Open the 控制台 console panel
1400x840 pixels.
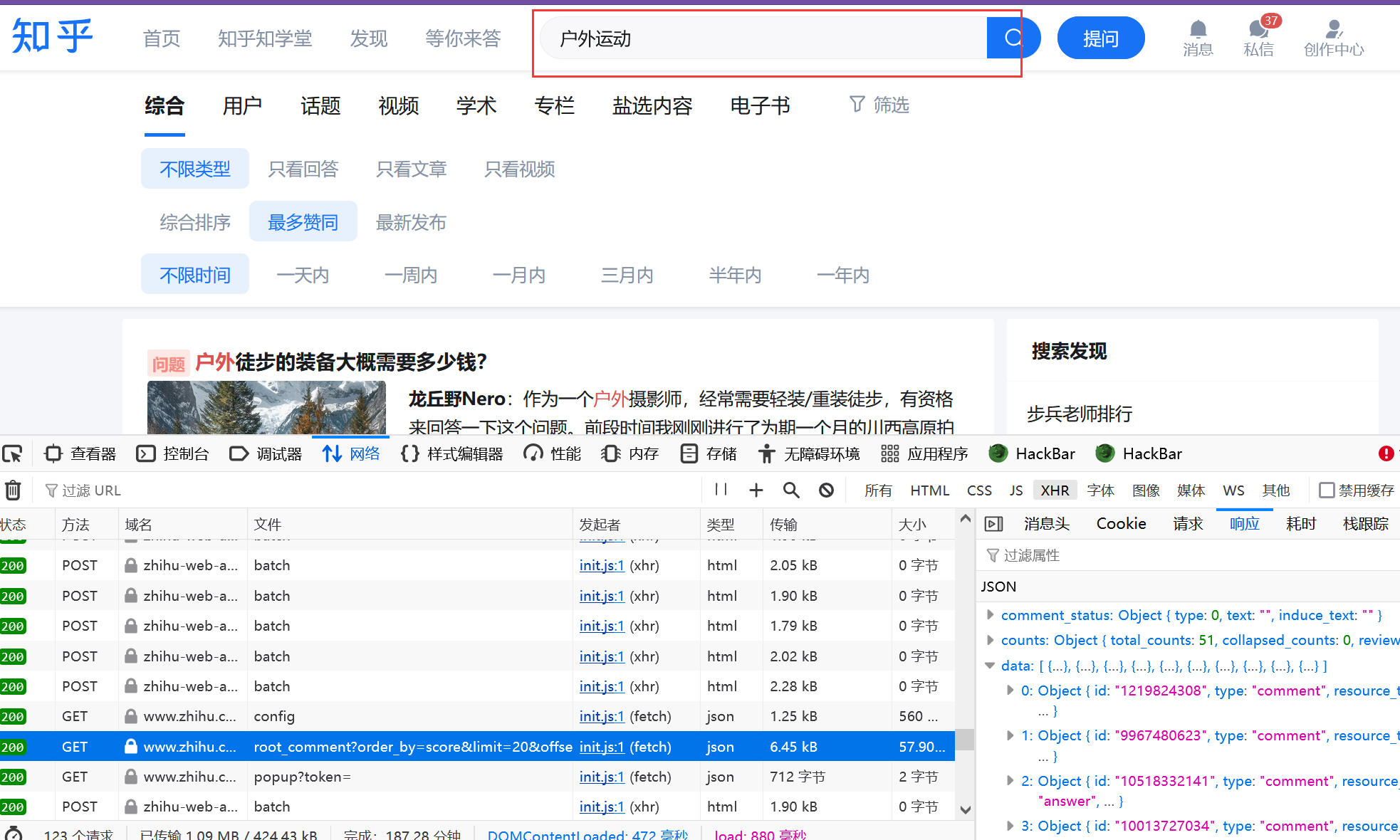(172, 453)
